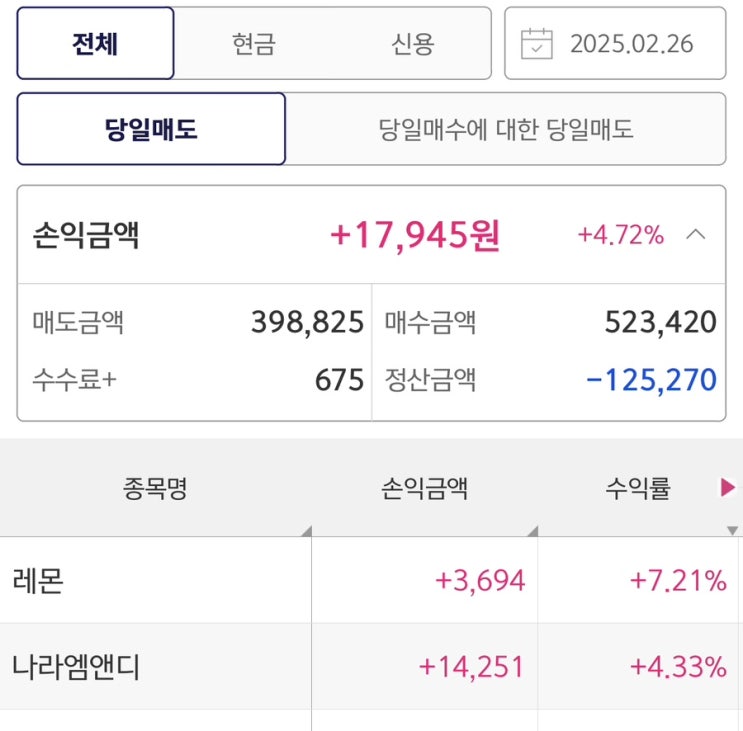Tap the 수수료+ fee label
Screen dimensions: 743x731
pyautogui.click(x=75, y=380)
